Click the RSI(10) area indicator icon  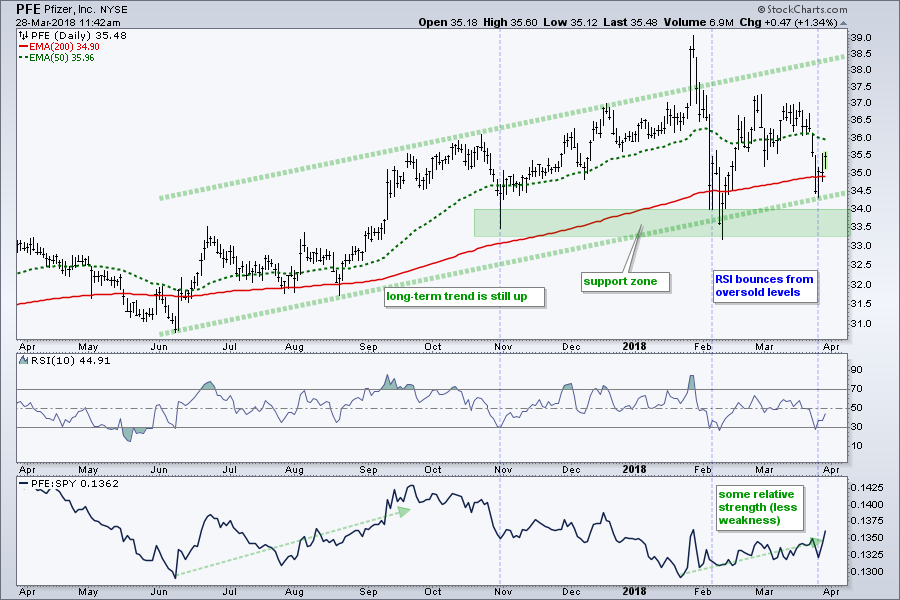pyautogui.click(x=24, y=361)
